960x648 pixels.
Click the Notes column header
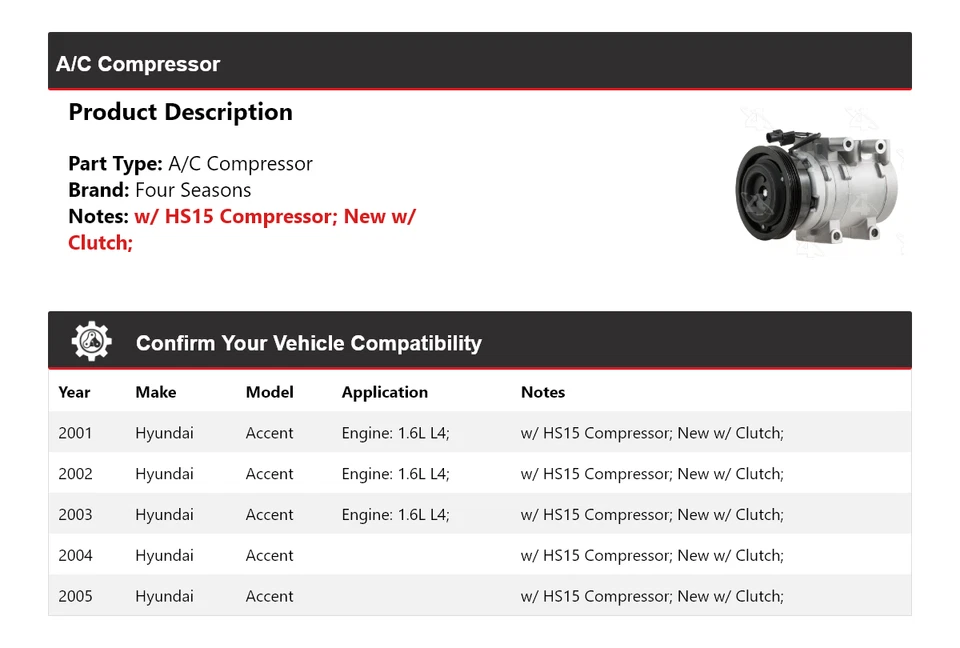point(543,392)
